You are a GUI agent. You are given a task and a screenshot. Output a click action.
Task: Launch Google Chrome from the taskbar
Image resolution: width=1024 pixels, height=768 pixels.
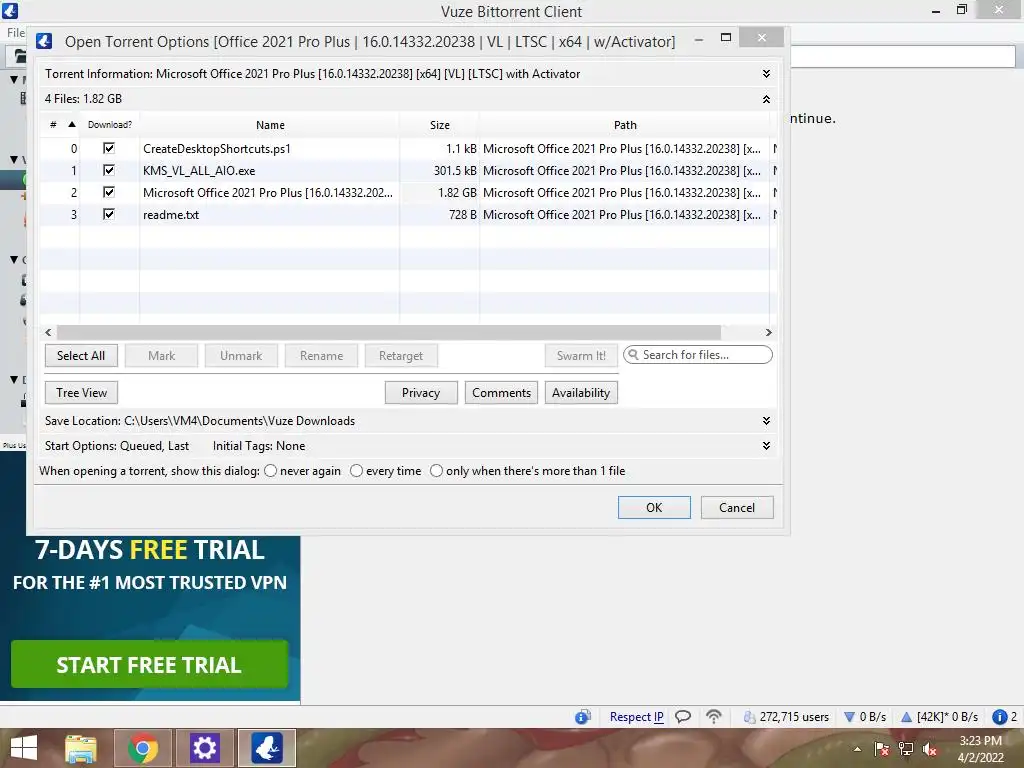point(142,748)
